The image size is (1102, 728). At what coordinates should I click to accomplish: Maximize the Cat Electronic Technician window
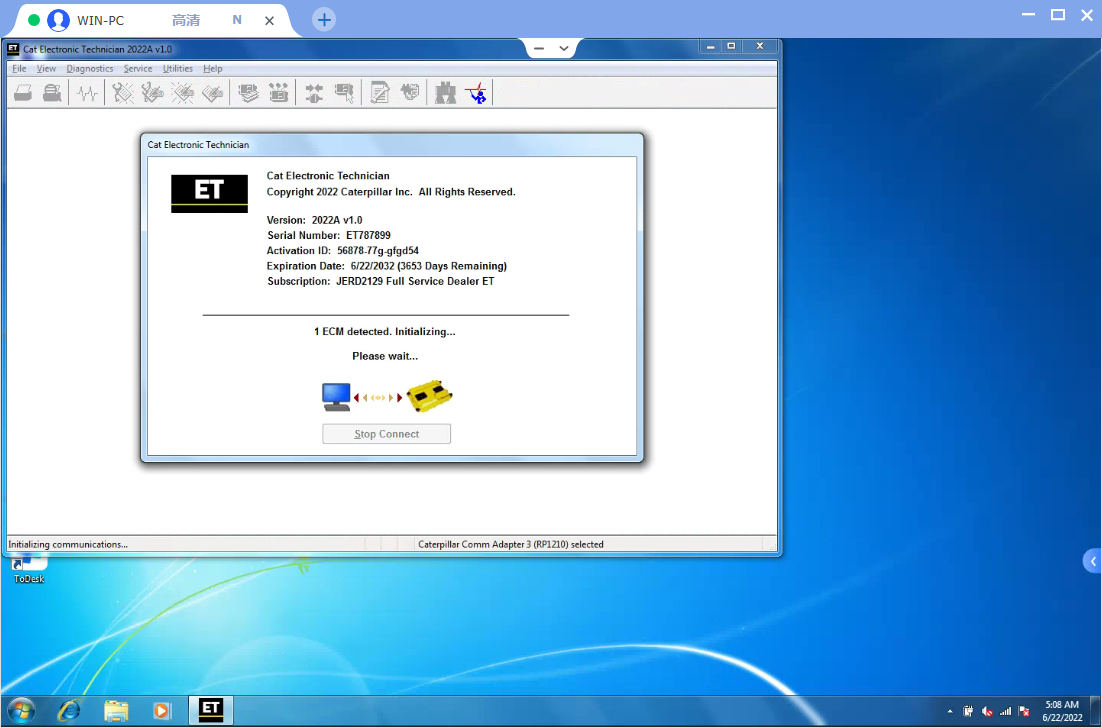click(x=731, y=46)
